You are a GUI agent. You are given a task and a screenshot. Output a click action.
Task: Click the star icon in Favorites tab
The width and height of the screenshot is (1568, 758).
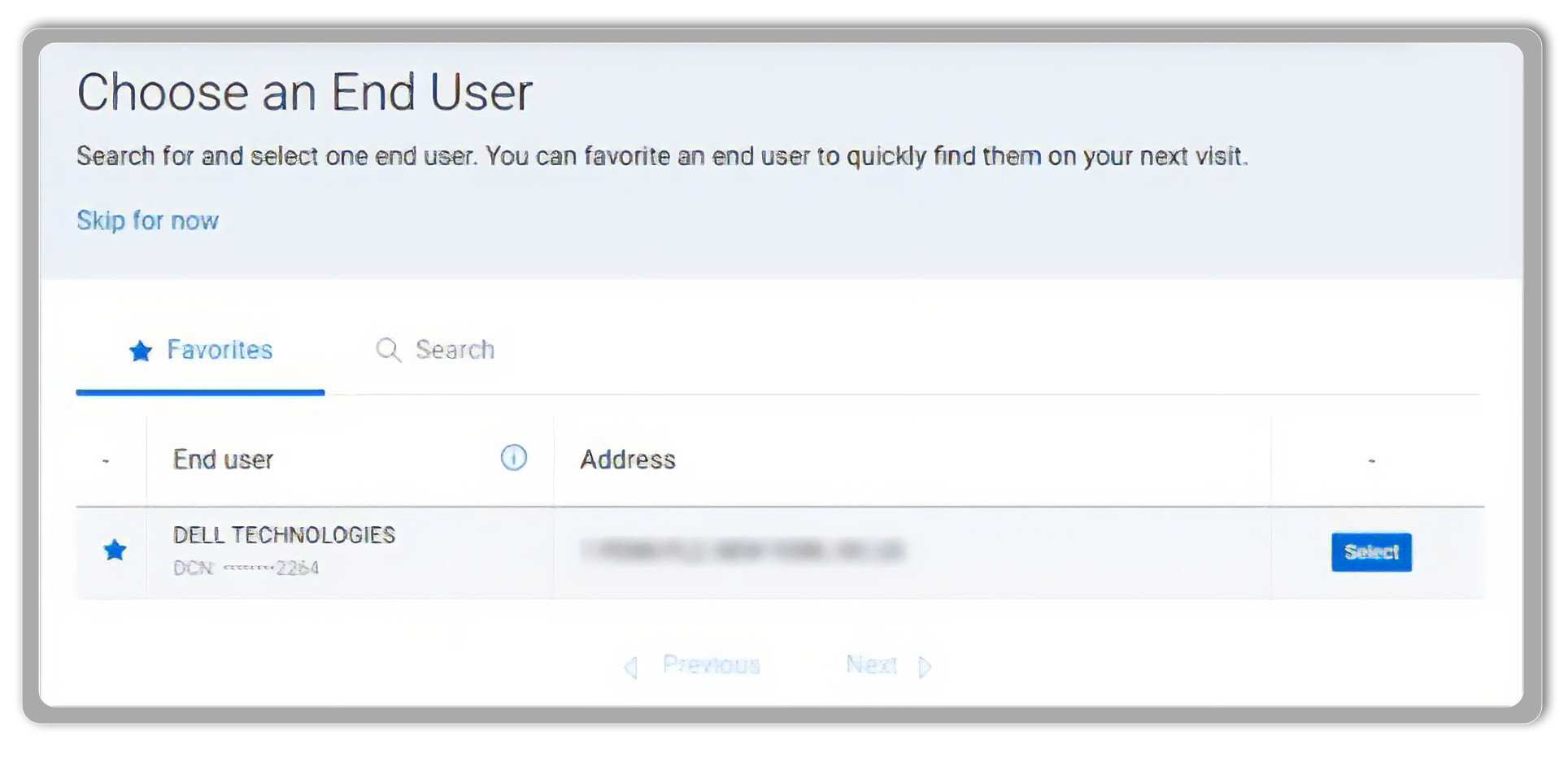141,351
